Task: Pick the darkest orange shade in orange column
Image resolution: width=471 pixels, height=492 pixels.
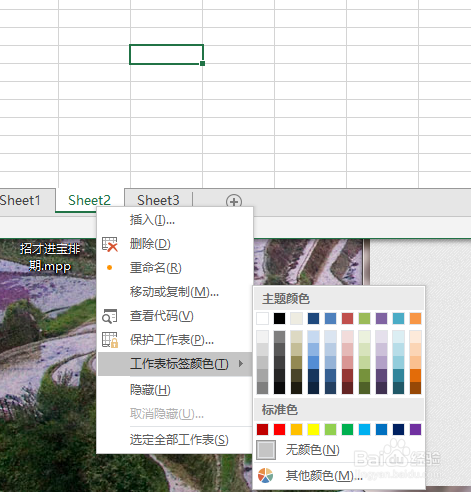Action: click(x=415, y=388)
